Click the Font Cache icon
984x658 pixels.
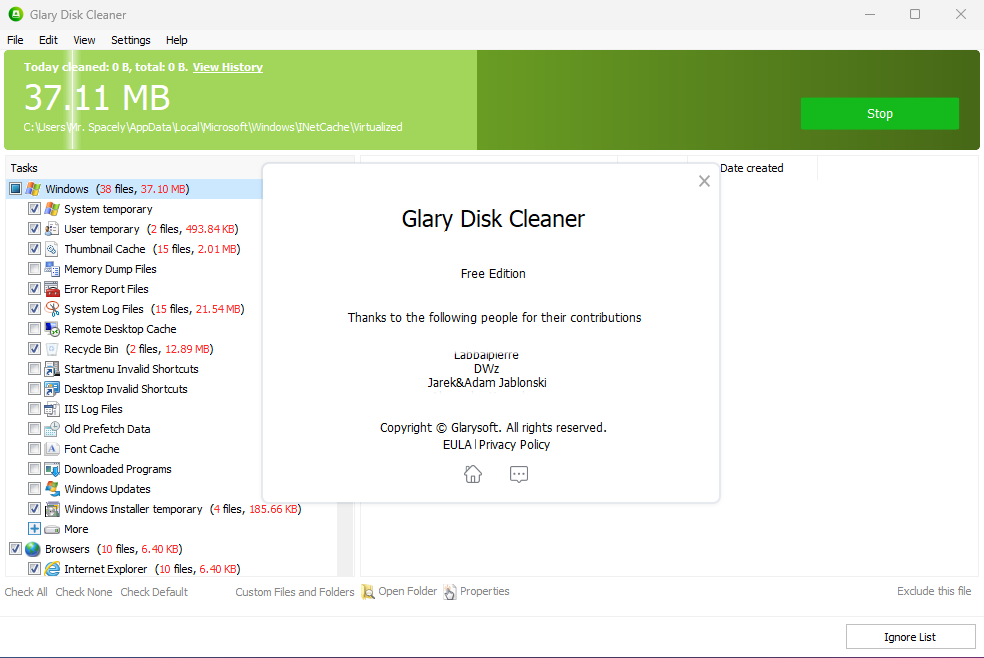(52, 449)
